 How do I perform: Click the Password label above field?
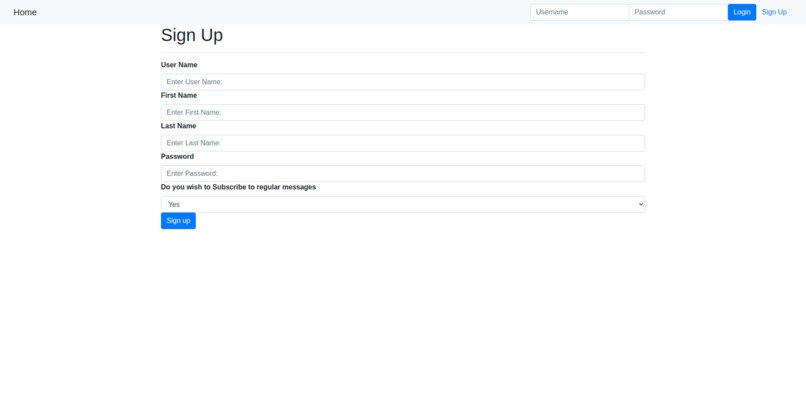pos(177,156)
